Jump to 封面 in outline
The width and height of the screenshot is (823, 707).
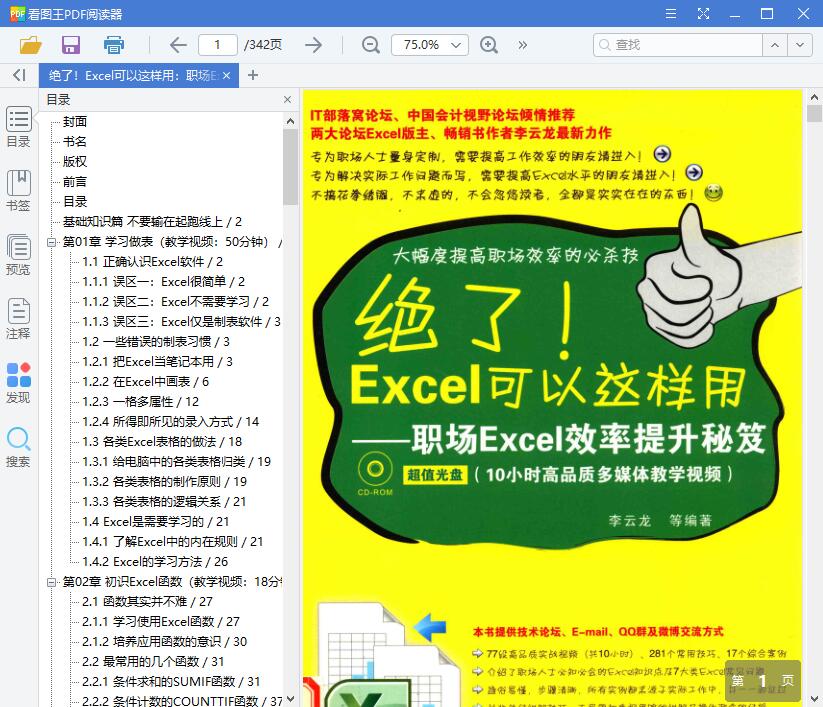(75, 122)
